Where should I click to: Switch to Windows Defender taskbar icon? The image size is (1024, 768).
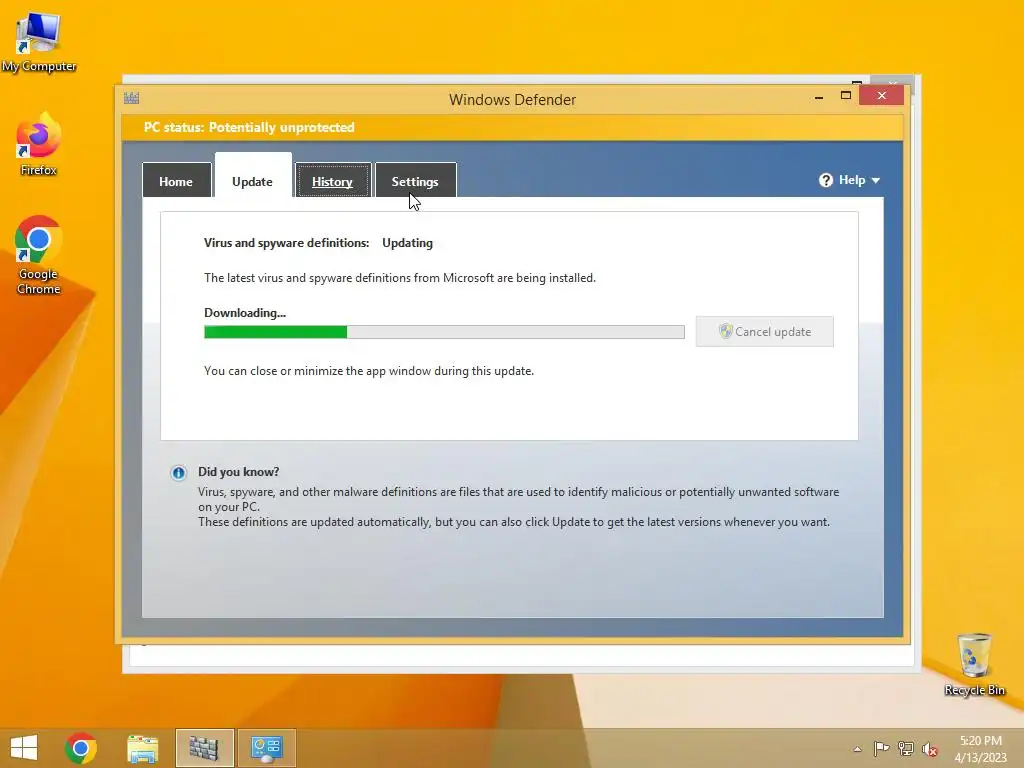pos(204,748)
